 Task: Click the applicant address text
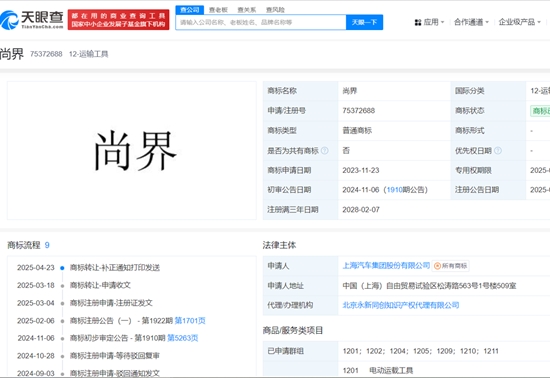[429, 286]
